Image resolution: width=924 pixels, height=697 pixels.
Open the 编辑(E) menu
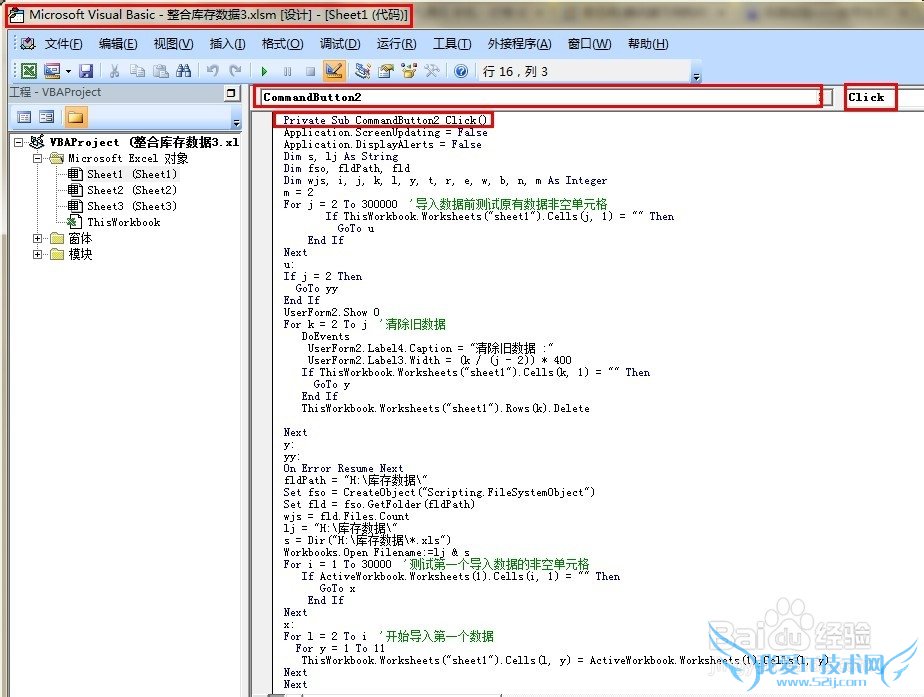point(118,44)
